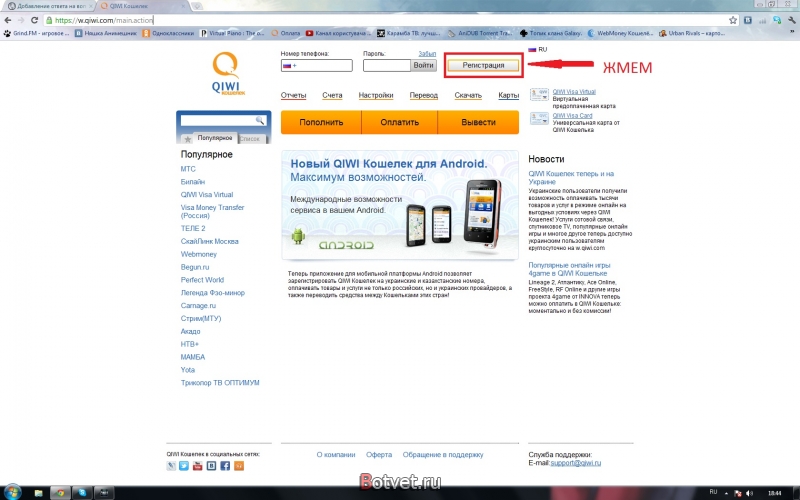Click the QIWI Visa Virtual card icon
This screenshot has width=800, height=500.
[x=539, y=94]
